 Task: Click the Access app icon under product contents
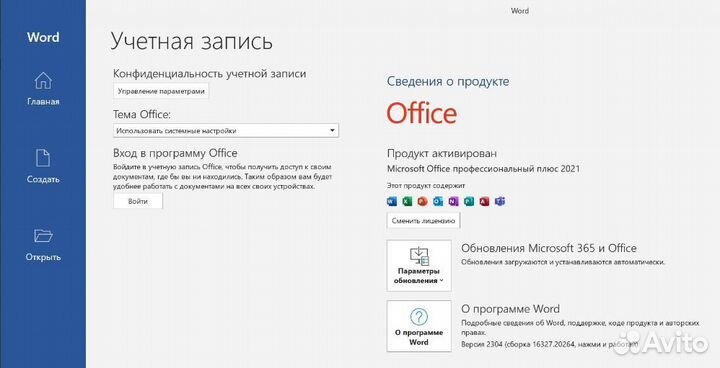coord(484,201)
